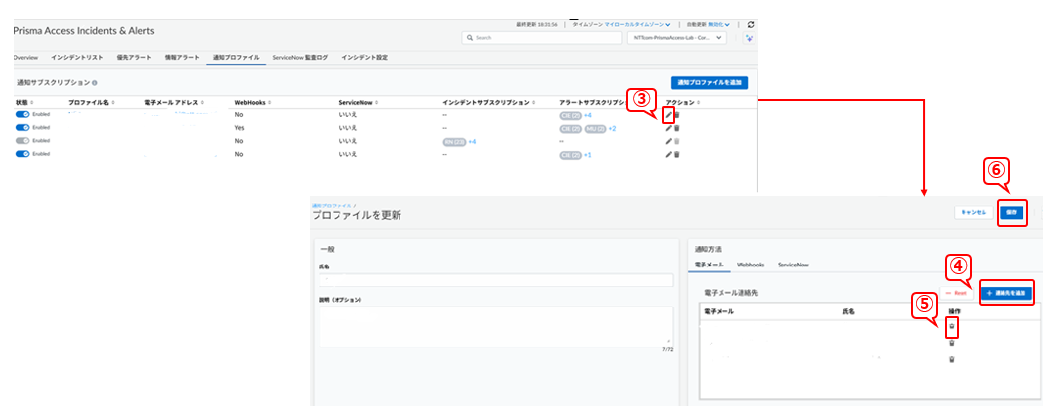Toggle the third profile's Enabled switch
The width and height of the screenshot is (1048, 406).
tap(22, 141)
